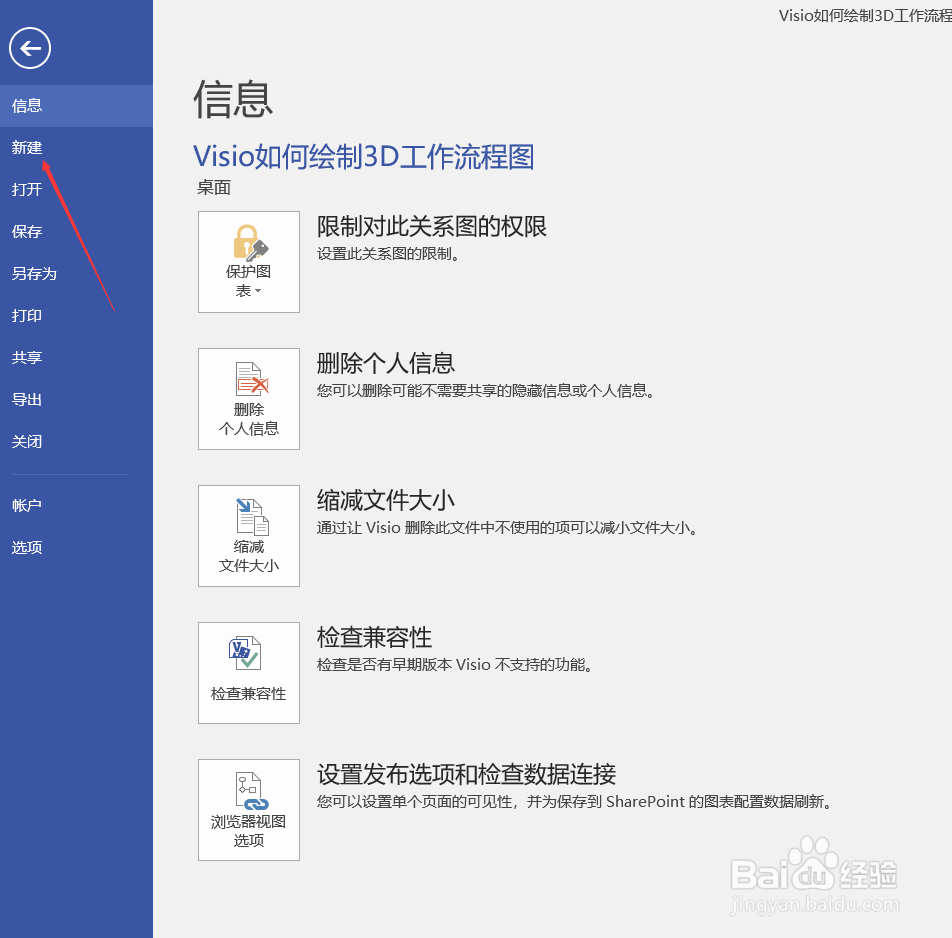
Task: Click 关闭 in the sidebar
Action: [x=76, y=441]
